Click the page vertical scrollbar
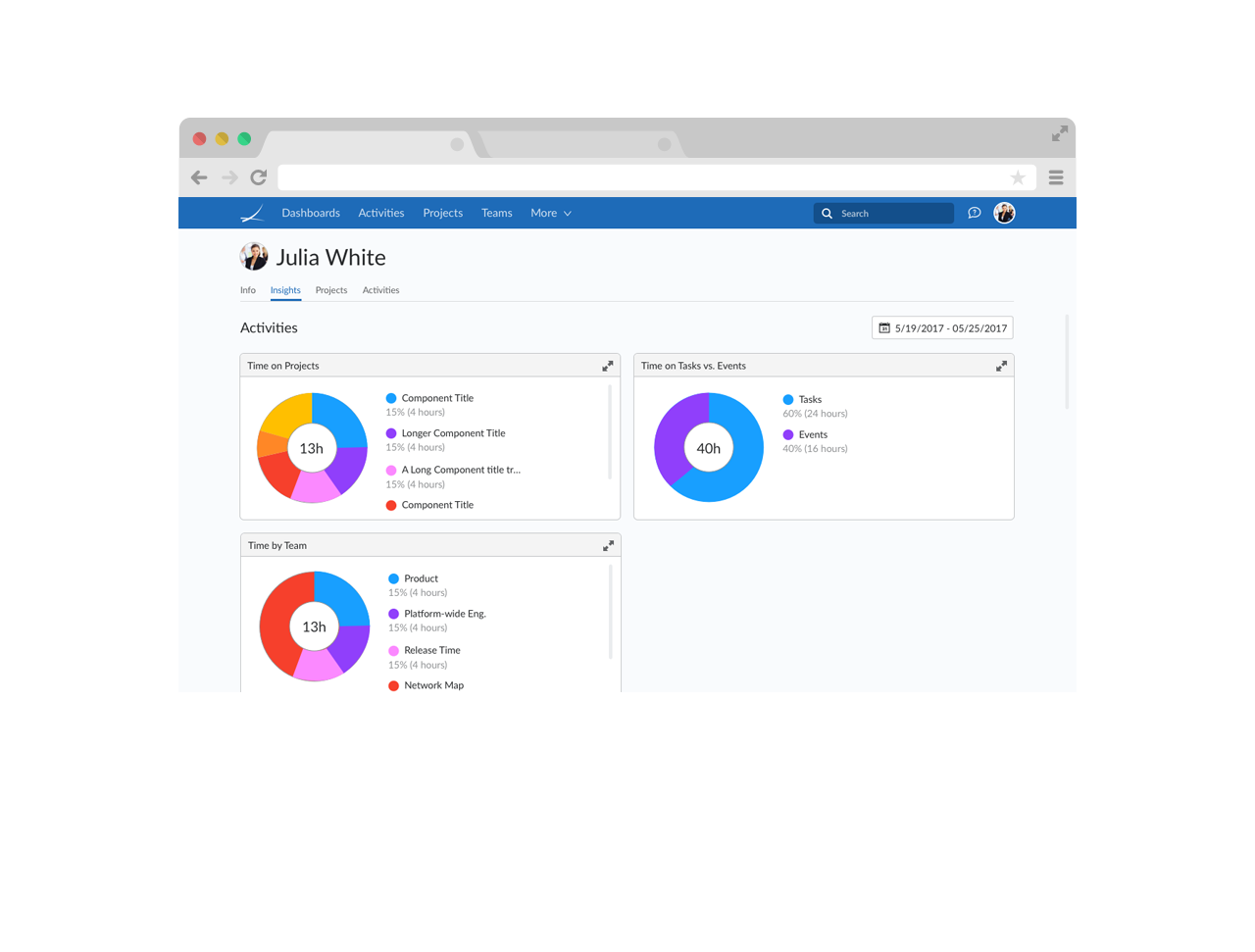The width and height of the screenshot is (1255, 952). click(1067, 361)
